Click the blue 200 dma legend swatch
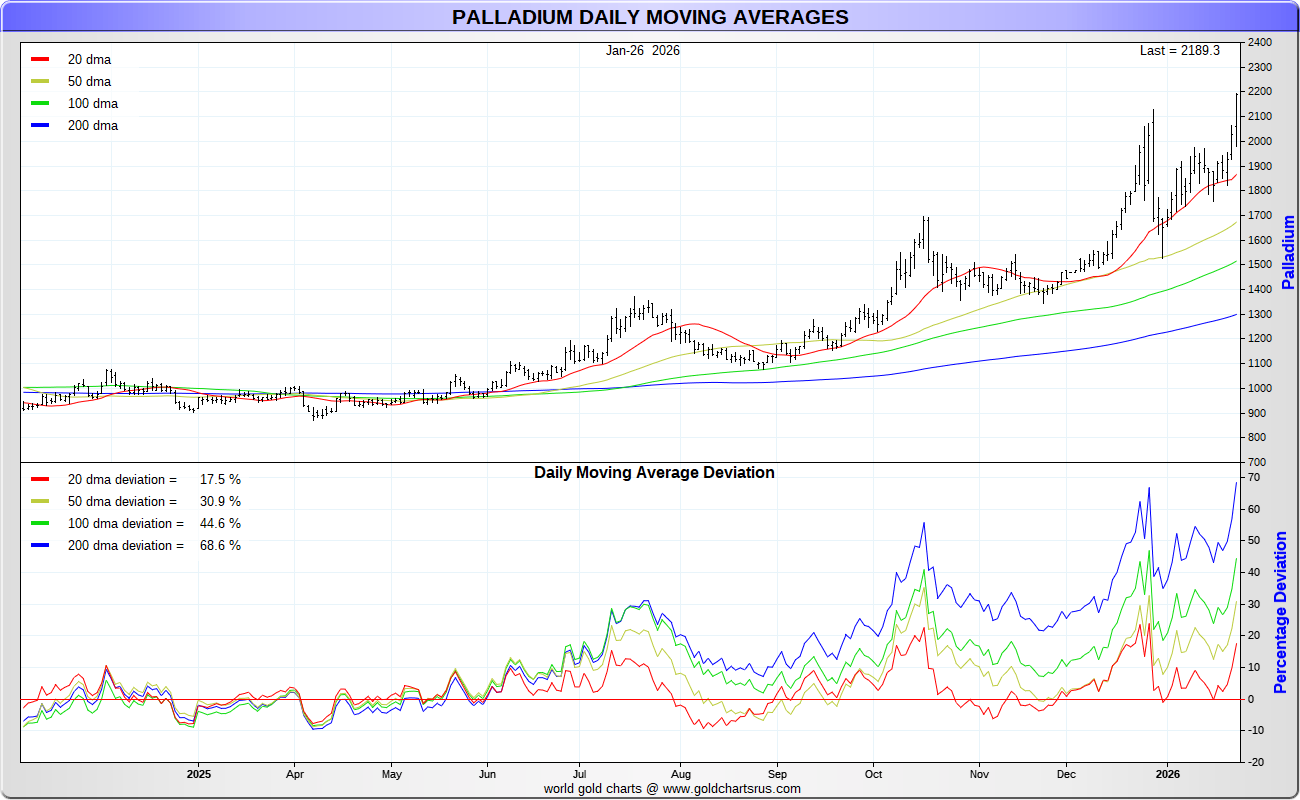This screenshot has width=1300, height=800. pos(40,126)
